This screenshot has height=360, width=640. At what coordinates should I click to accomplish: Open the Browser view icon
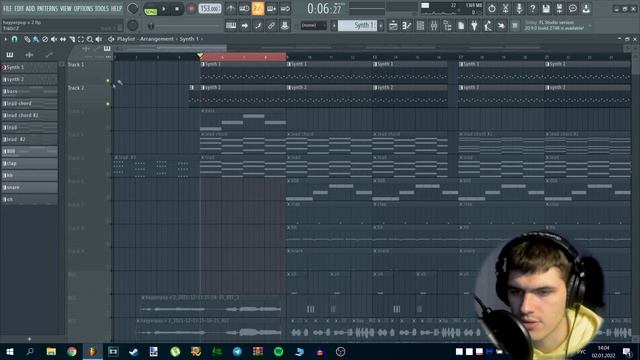click(447, 26)
